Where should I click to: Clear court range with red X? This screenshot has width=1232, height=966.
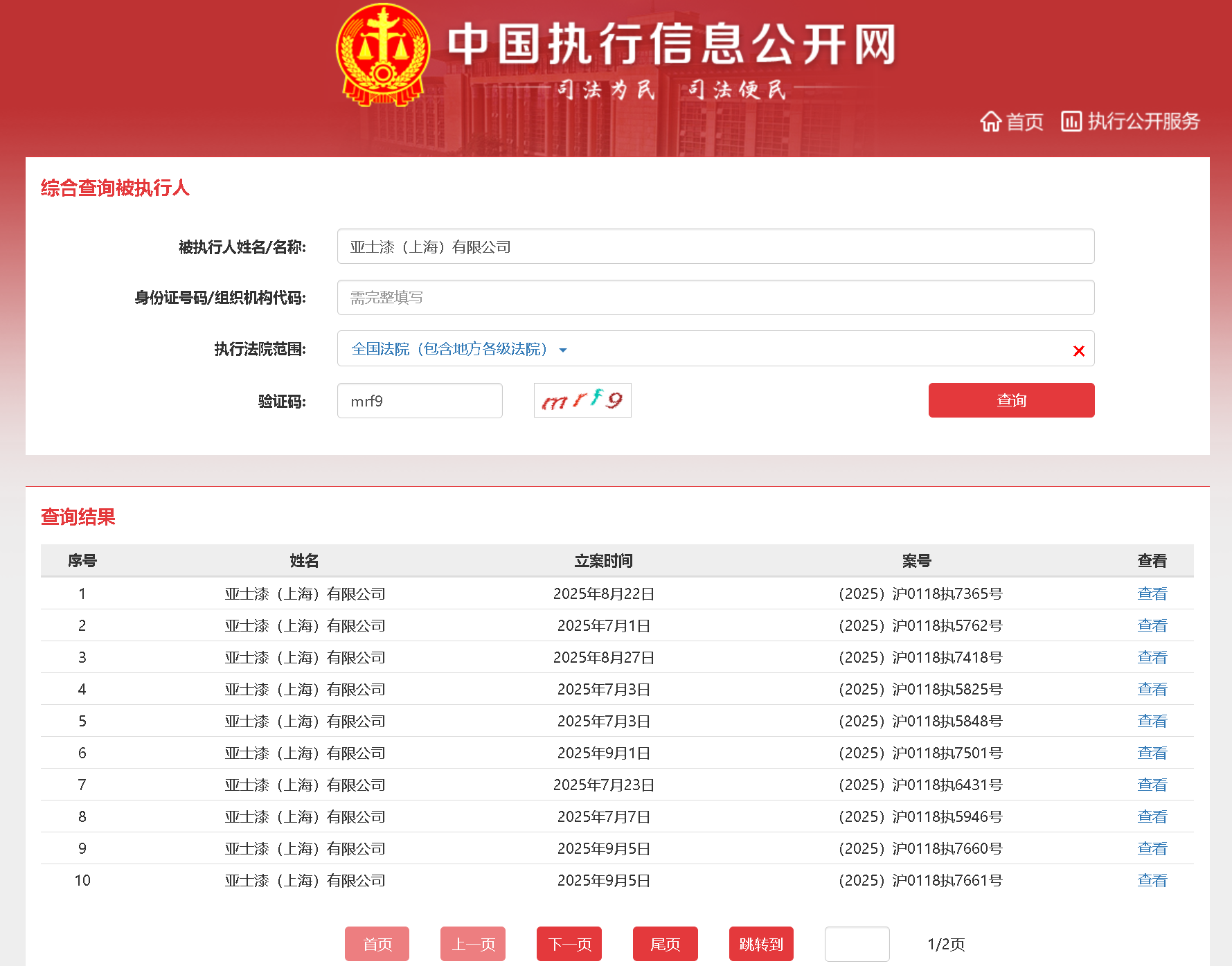click(1078, 350)
